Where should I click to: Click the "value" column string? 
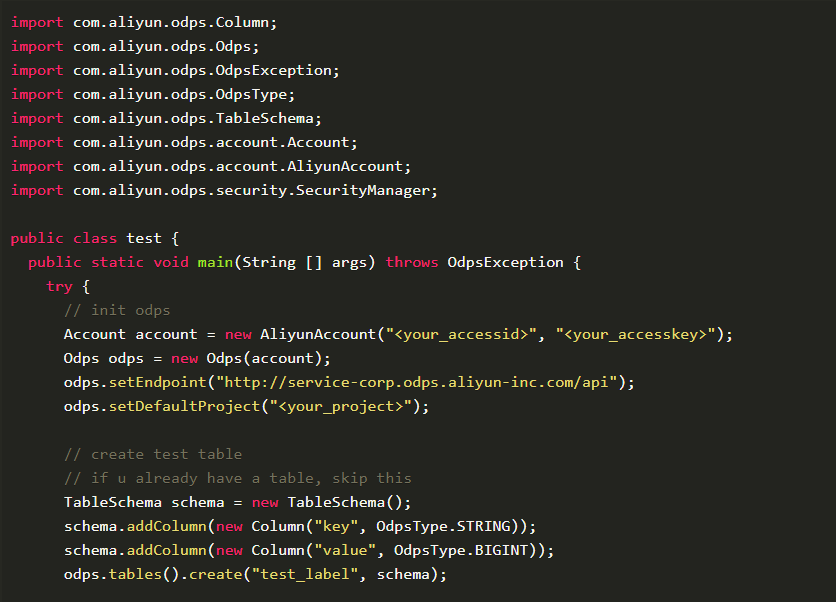pos(345,550)
